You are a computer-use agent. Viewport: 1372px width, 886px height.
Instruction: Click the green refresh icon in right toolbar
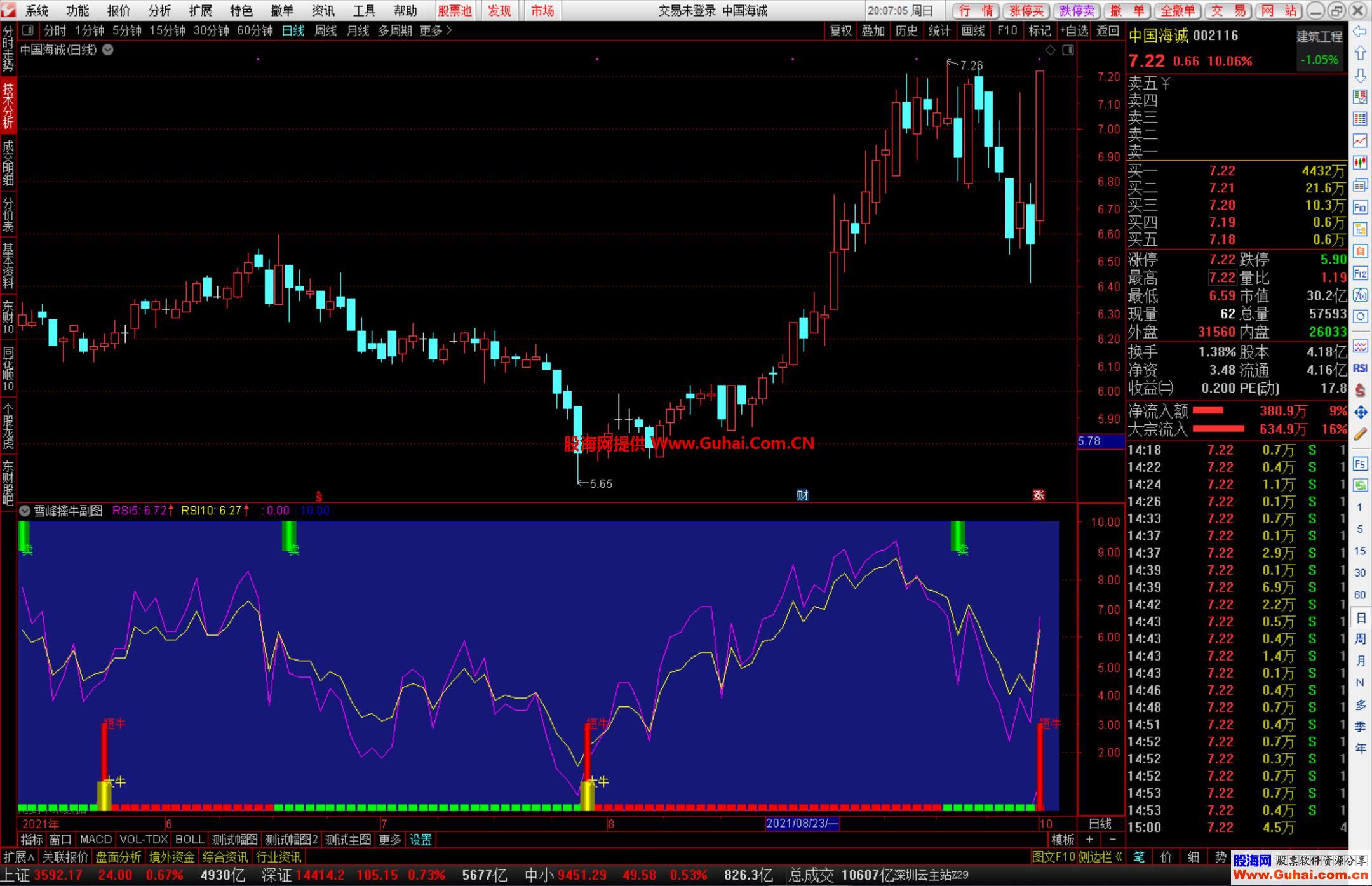click(1360, 485)
